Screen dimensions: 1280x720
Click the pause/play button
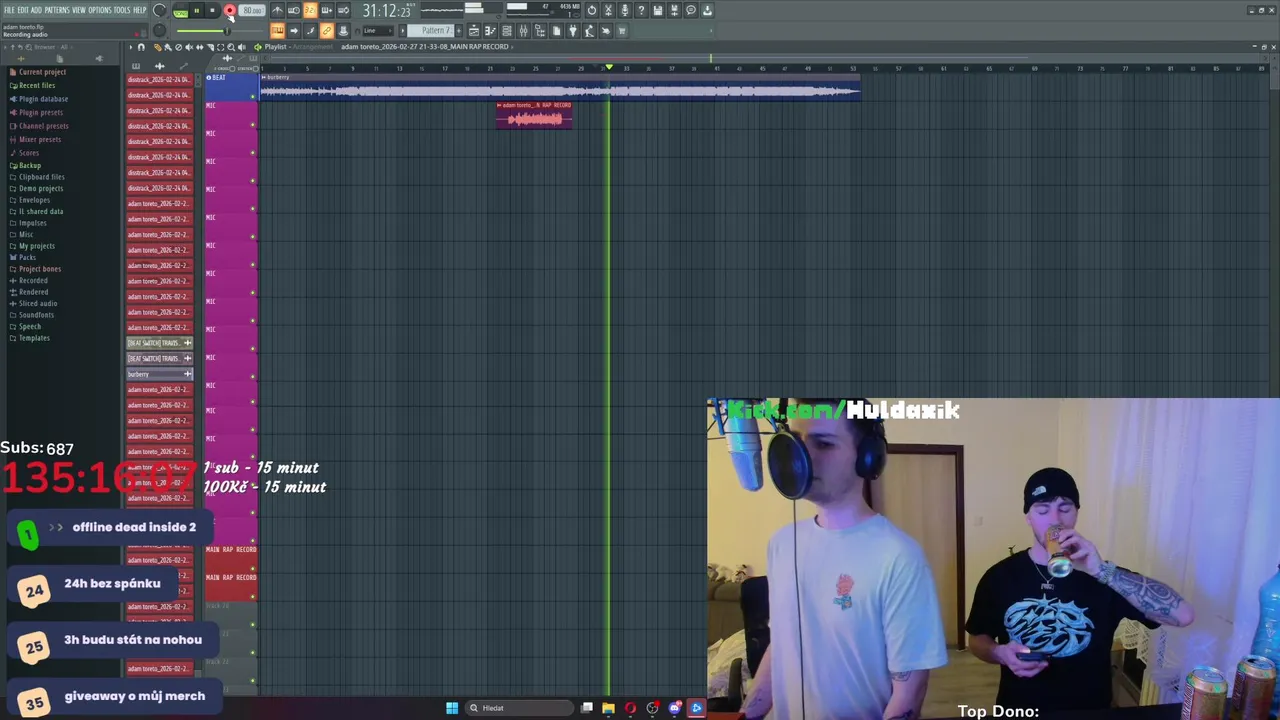click(197, 10)
